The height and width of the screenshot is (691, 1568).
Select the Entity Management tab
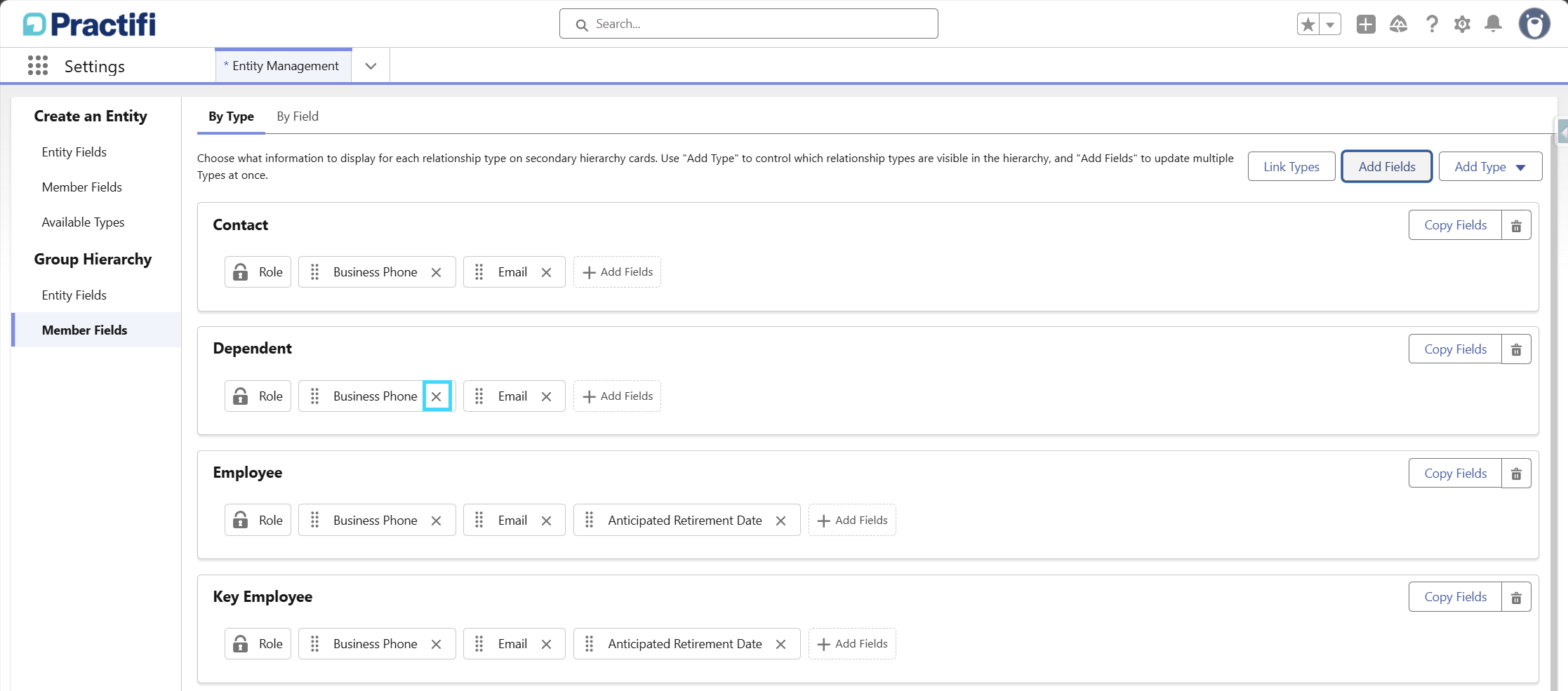284,66
